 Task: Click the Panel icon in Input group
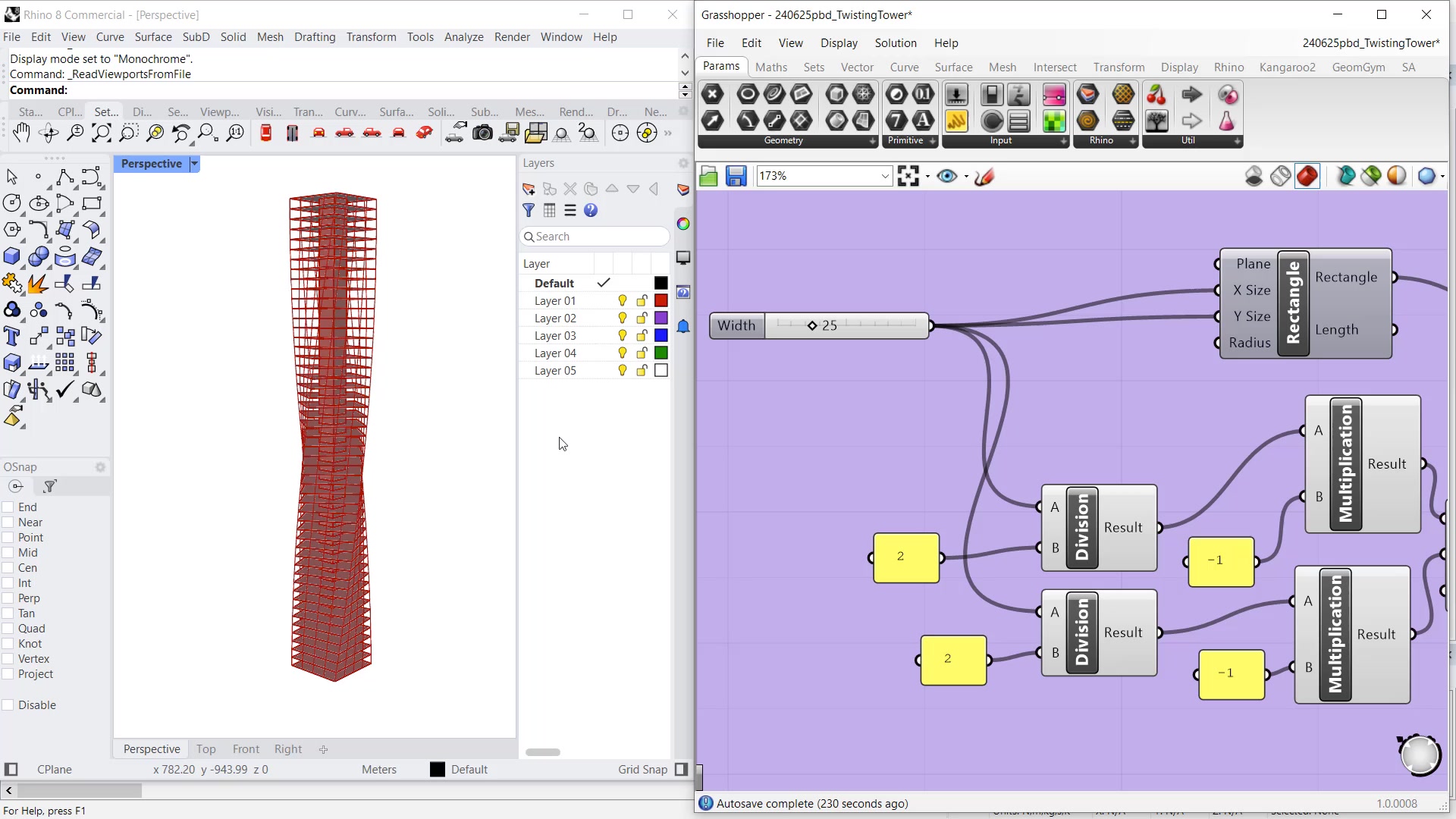[956, 121]
